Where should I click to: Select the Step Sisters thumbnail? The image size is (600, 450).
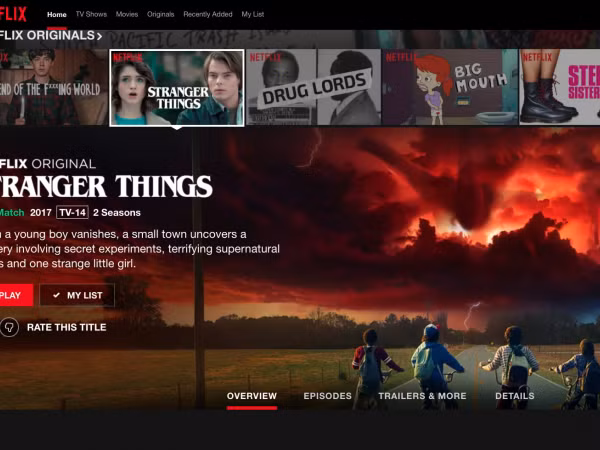(x=560, y=87)
